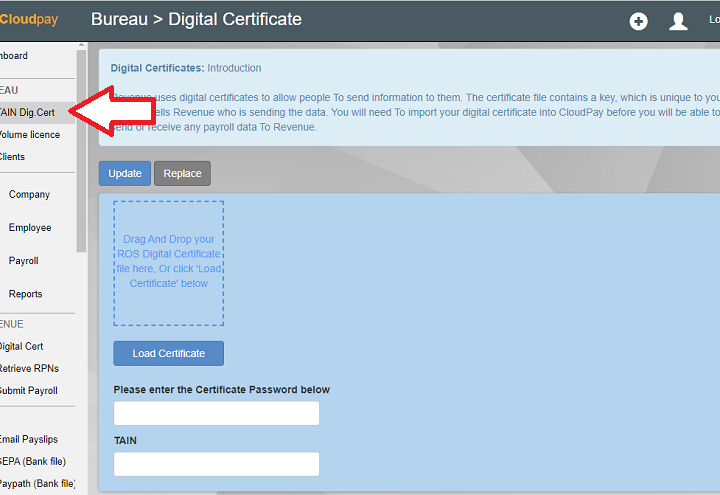
Task: Open Retrieve RPNs under Revenue
Action: click(x=29, y=368)
